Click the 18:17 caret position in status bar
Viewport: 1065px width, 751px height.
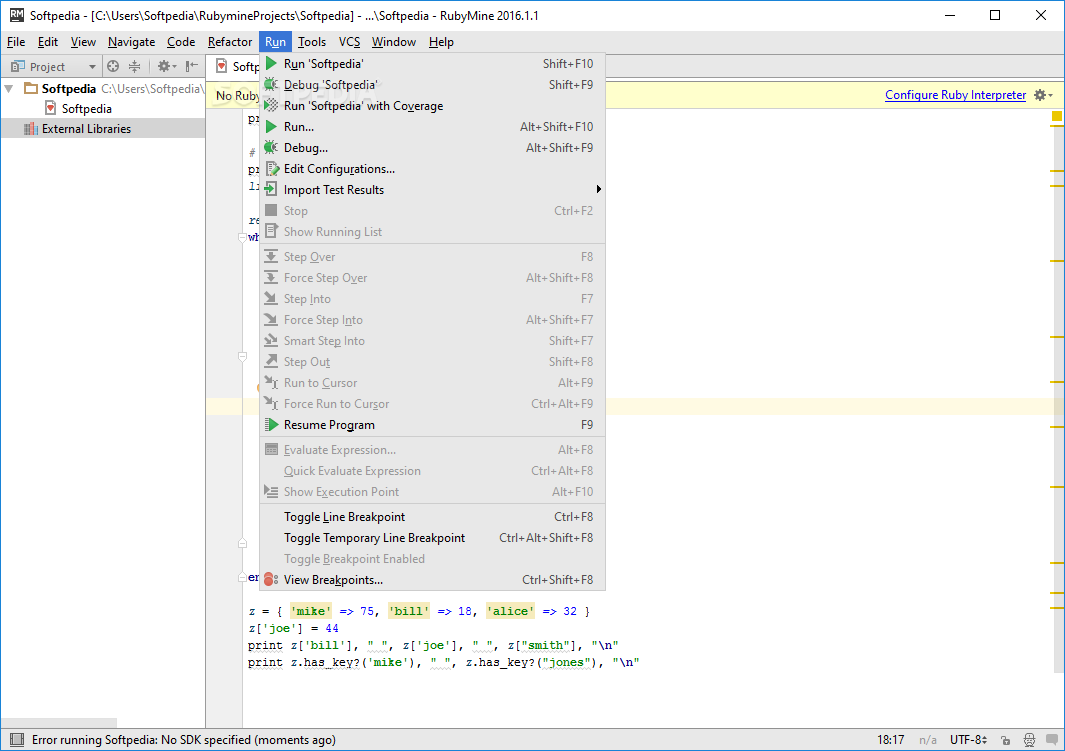click(x=890, y=740)
